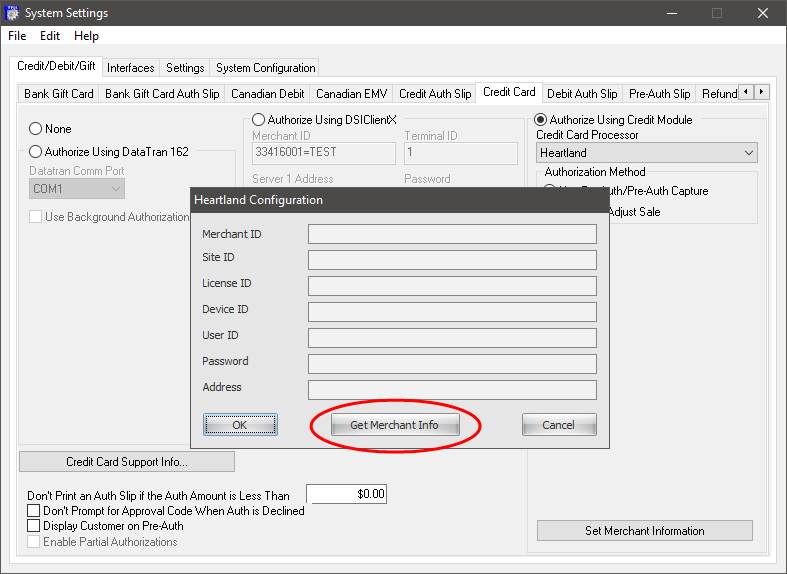This screenshot has height=574, width=787.
Task: Open the Canadian Debit tab
Action: (268, 94)
